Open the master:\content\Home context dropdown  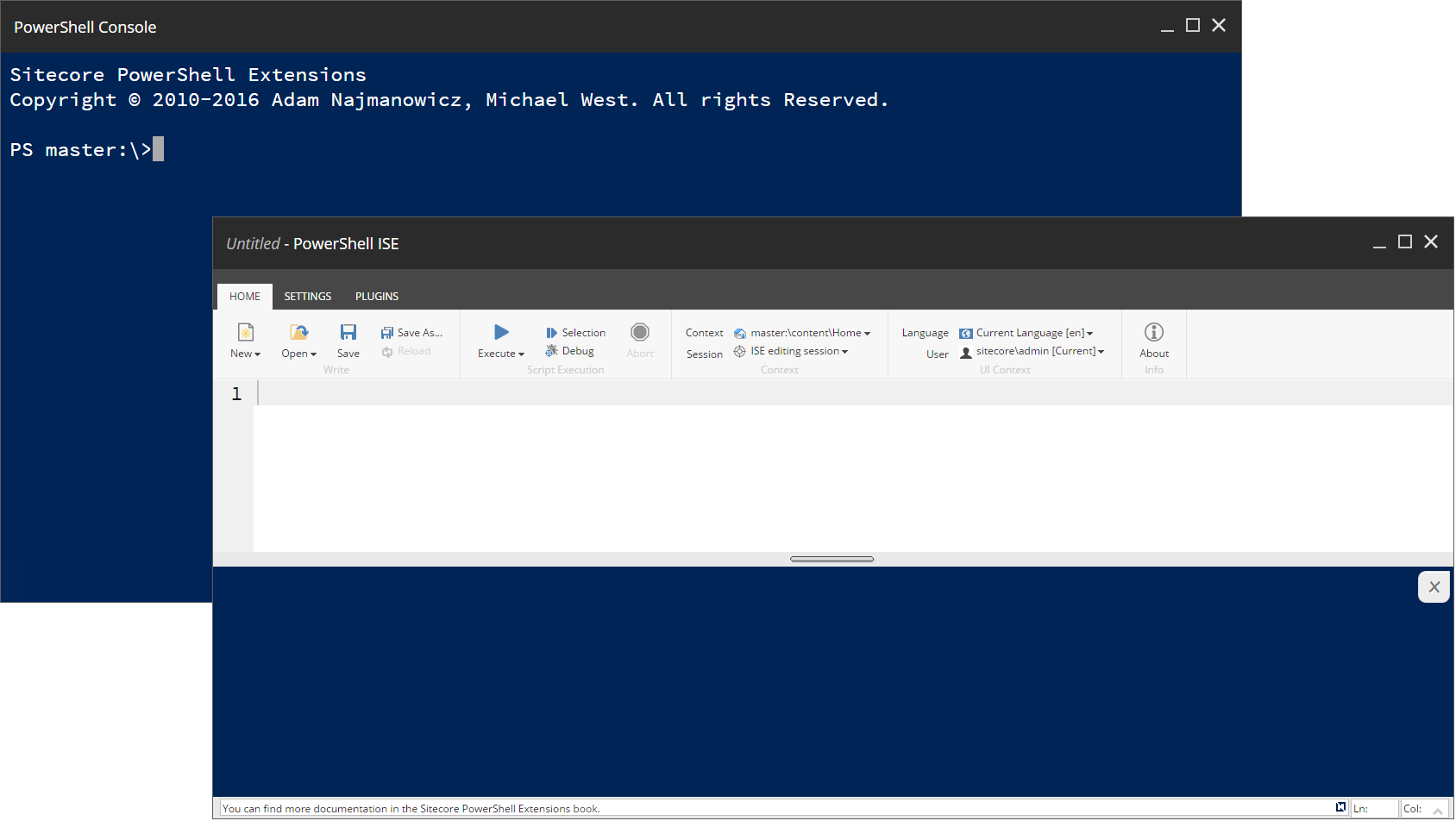tap(811, 333)
